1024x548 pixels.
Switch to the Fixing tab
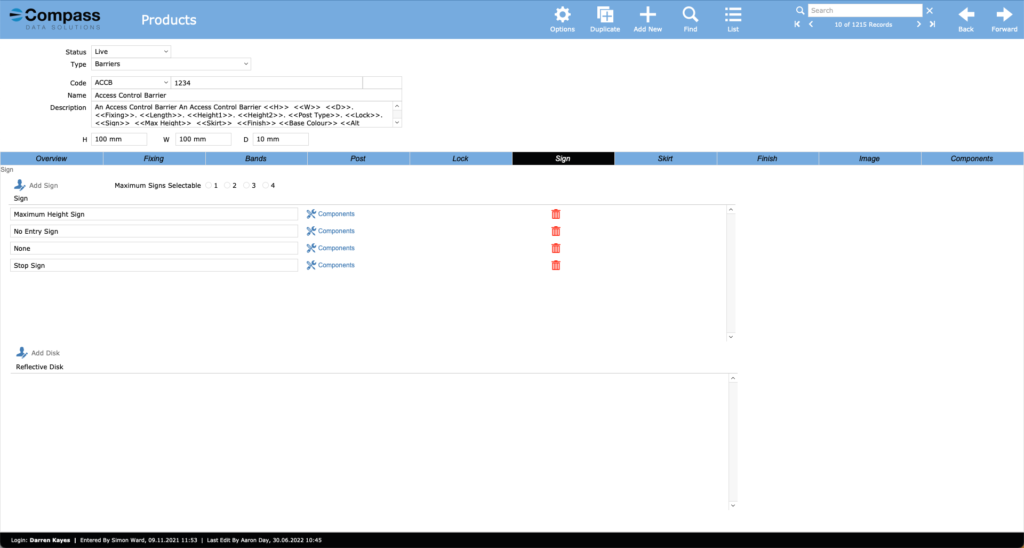pyautogui.click(x=153, y=159)
